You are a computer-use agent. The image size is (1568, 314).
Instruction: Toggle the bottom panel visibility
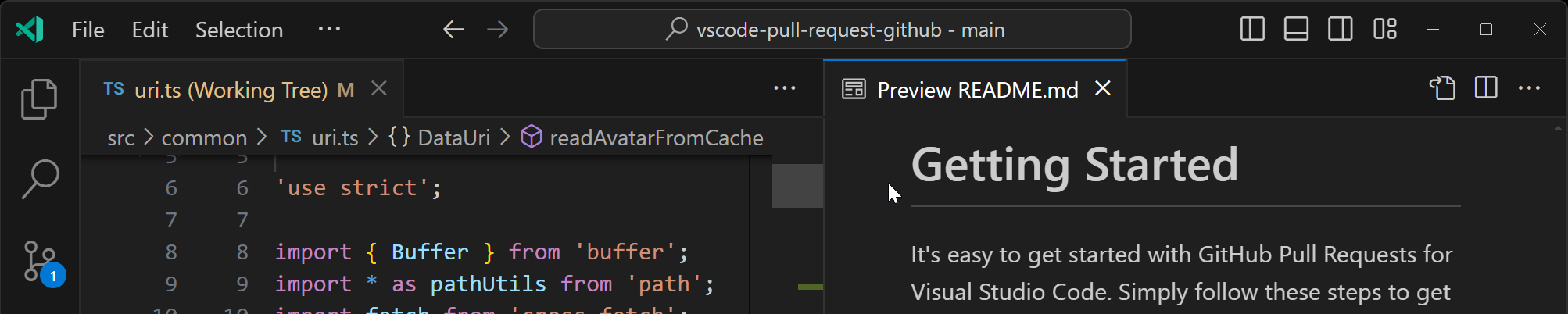pos(1296,30)
